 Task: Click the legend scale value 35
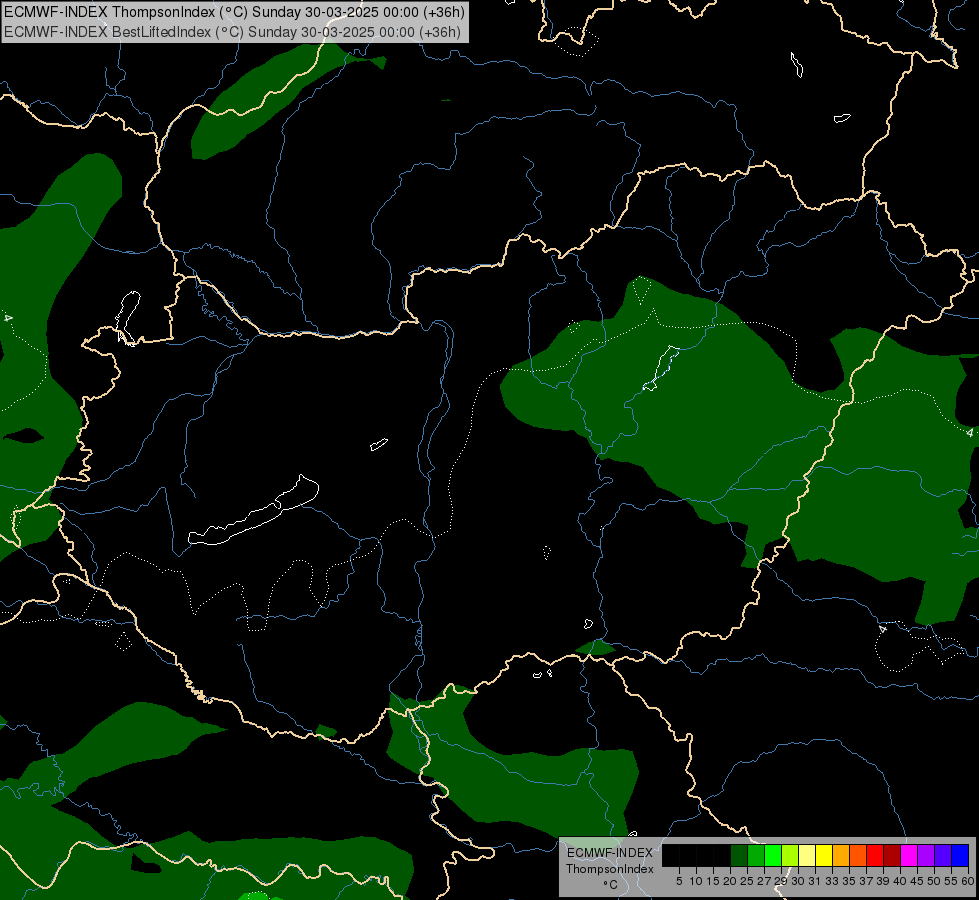pos(849,881)
